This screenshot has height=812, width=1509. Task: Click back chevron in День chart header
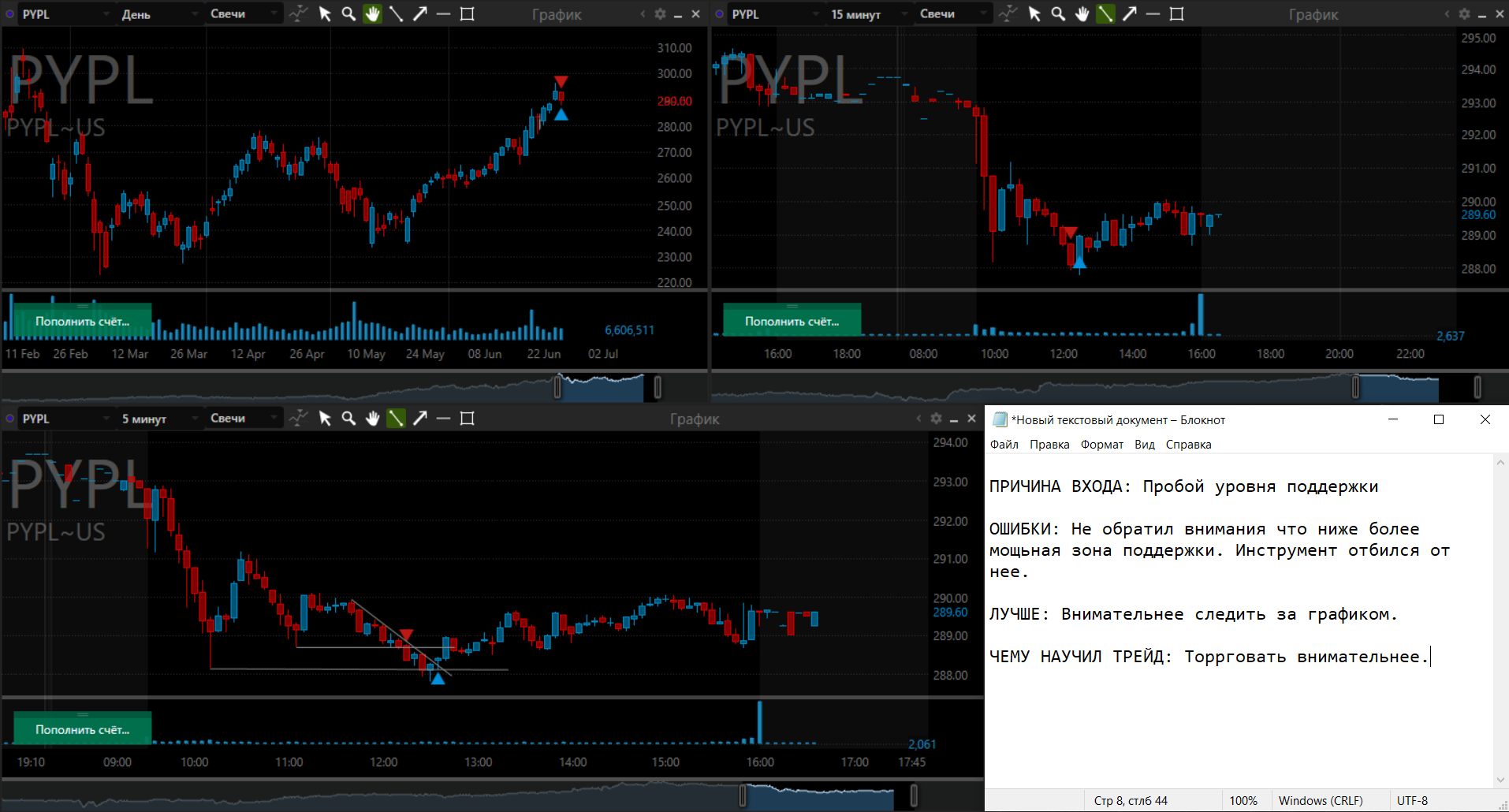coord(643,13)
